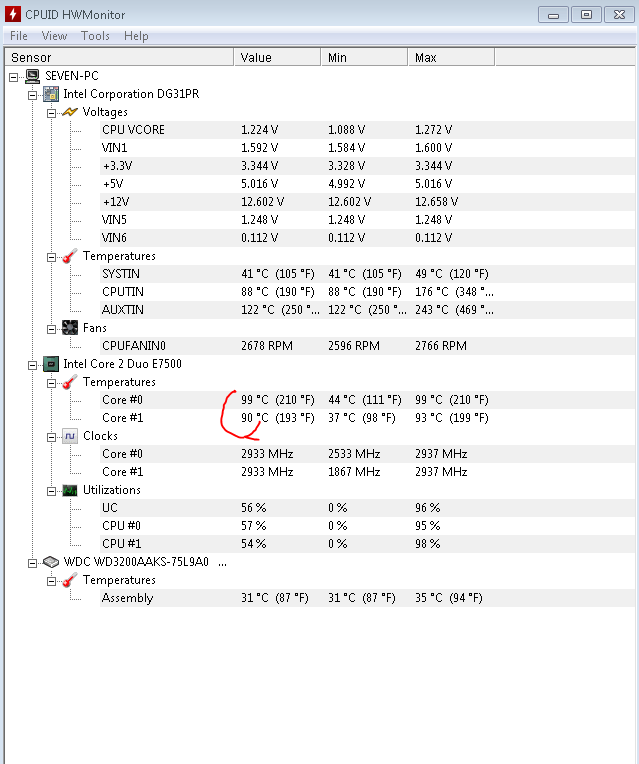This screenshot has width=639, height=764.
Task: Select the Assembly temperature row
Action: pyautogui.click(x=368, y=598)
